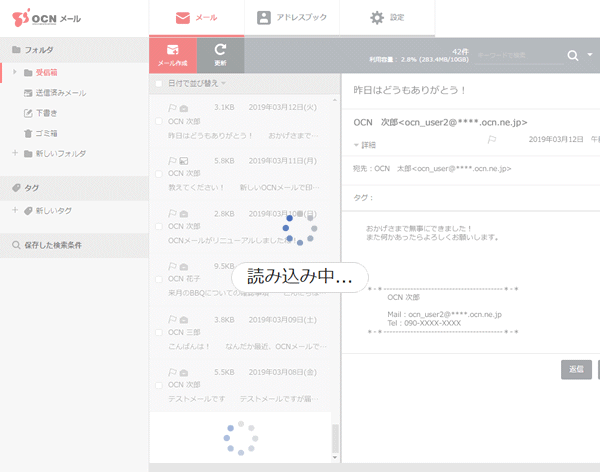Flag the OCN 花子 mail in list

[x=172, y=266]
